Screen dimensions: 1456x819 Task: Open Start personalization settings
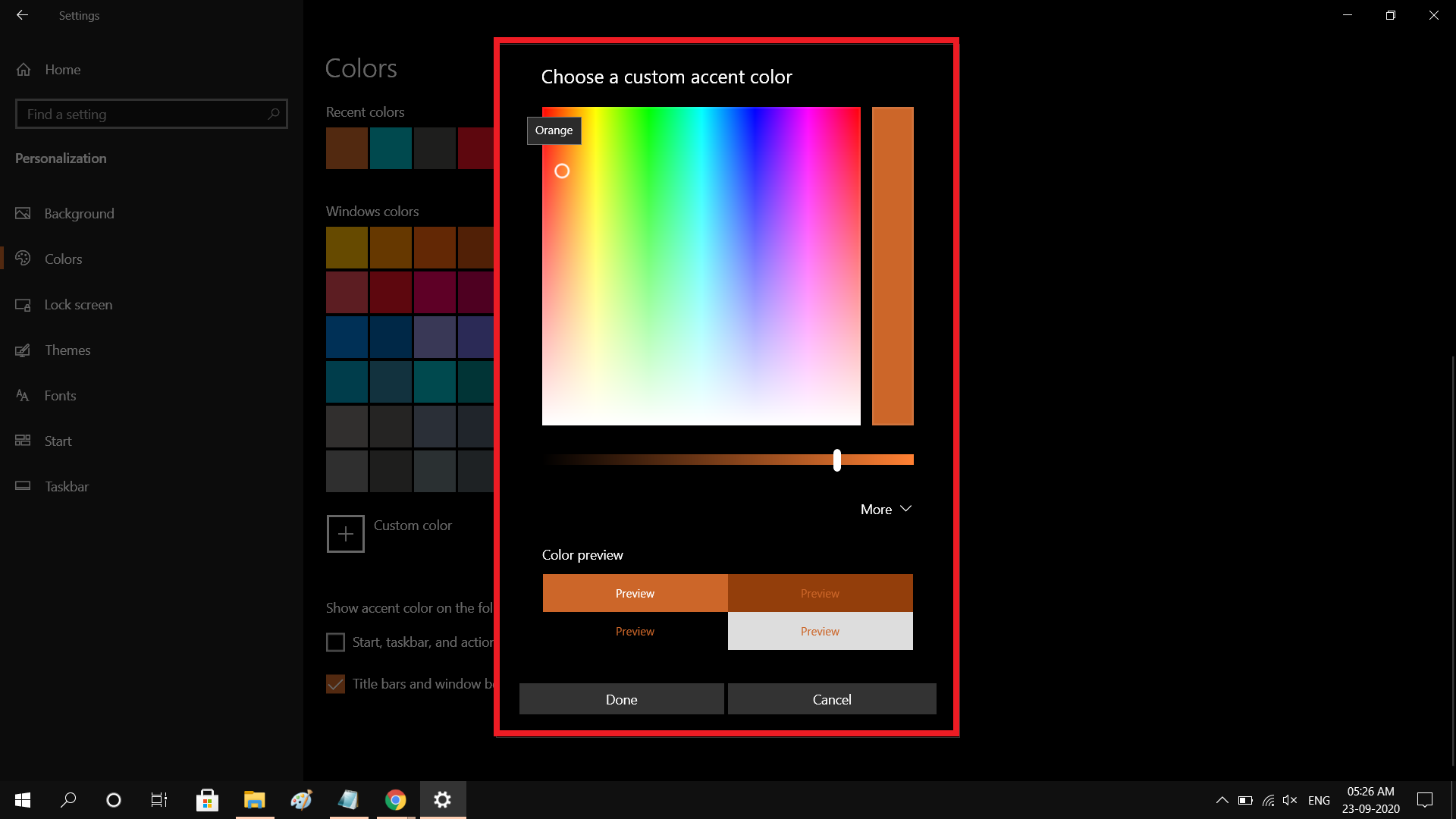(58, 441)
